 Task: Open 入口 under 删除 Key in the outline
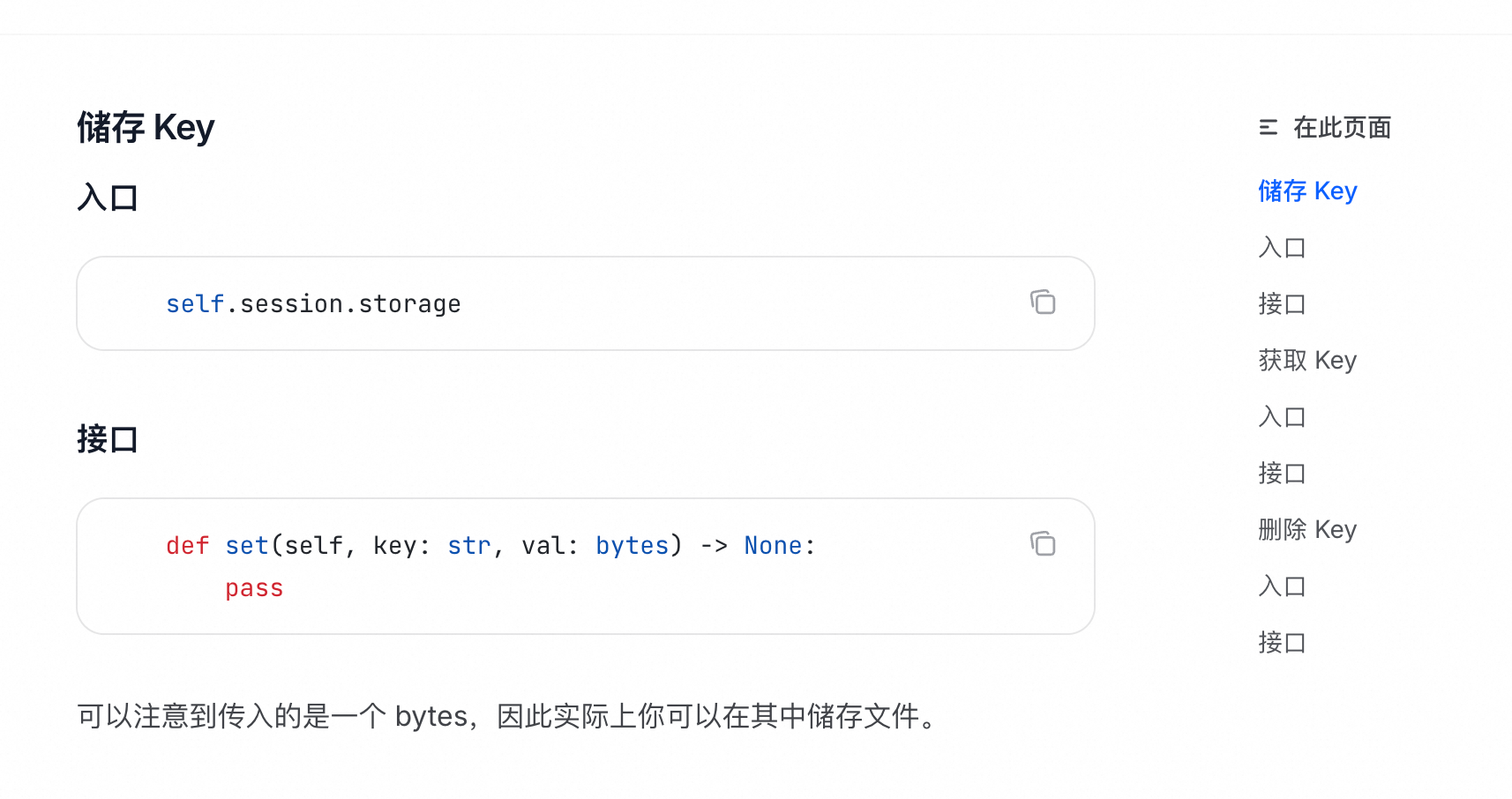point(1282,586)
